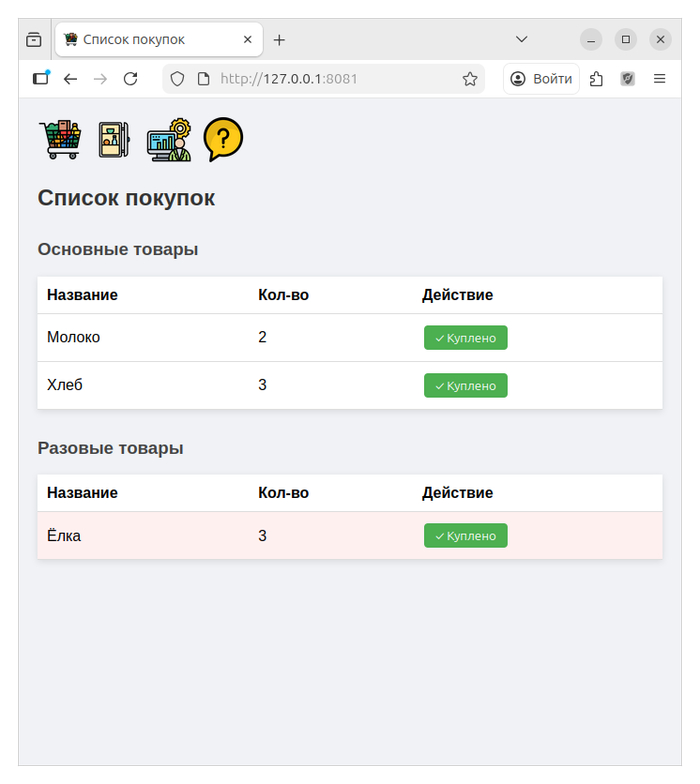Screen dimensions: 700x784
Task: Reload the current page
Action: coord(130,79)
